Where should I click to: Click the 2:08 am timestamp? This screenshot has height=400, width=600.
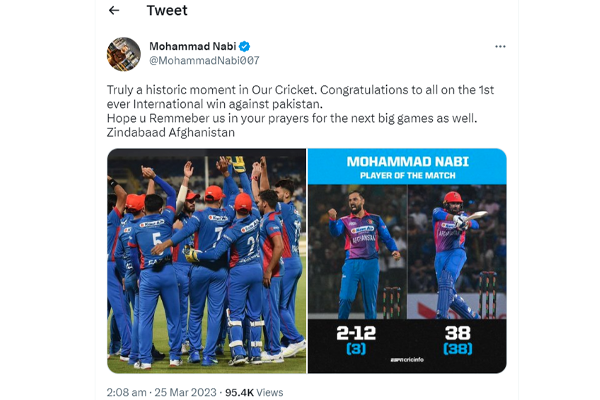[126, 392]
